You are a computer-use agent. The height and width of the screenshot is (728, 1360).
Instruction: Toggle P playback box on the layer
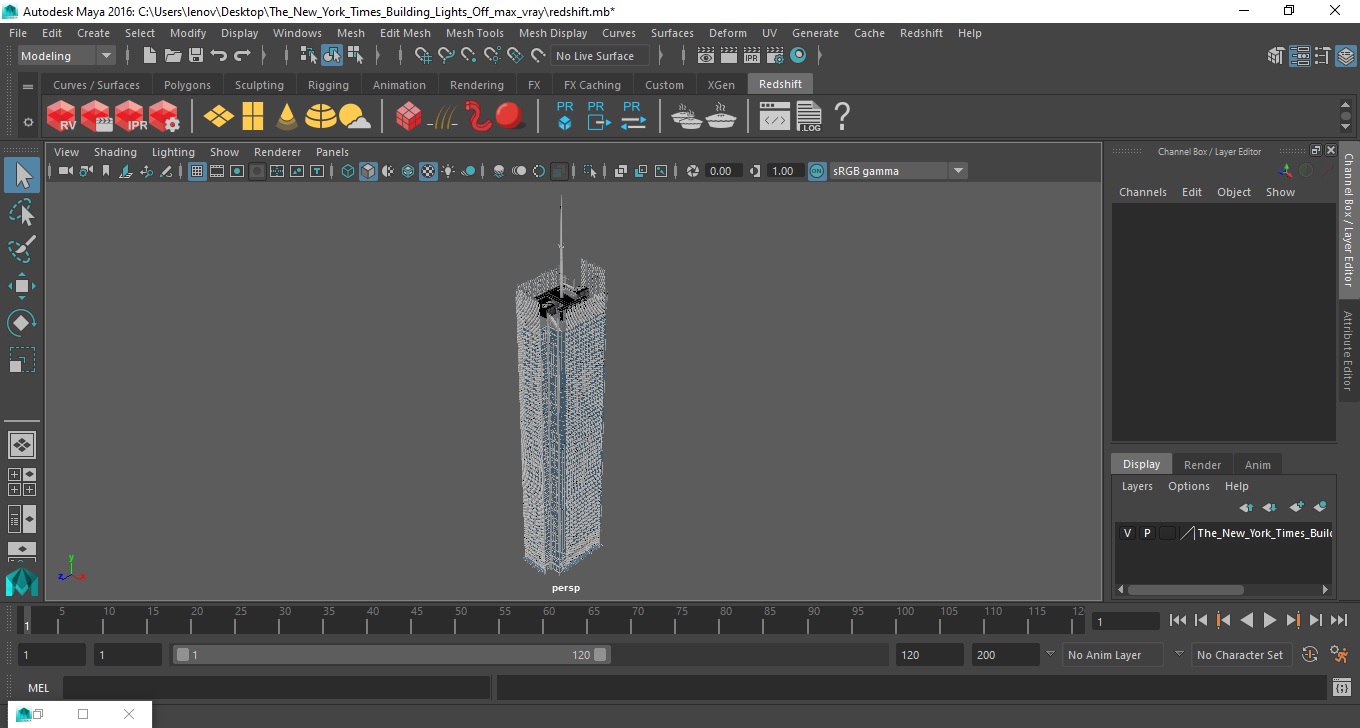click(x=1147, y=533)
